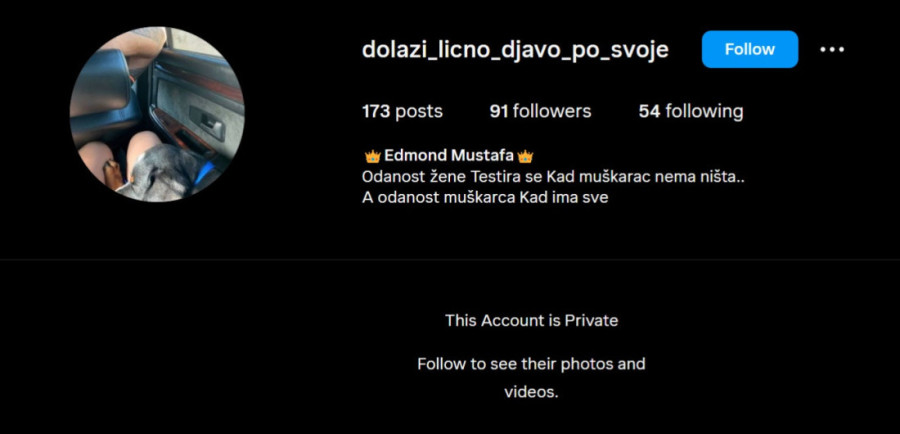Image resolution: width=900 pixels, height=434 pixels.
Task: View the 173 posts count
Action: point(402,111)
